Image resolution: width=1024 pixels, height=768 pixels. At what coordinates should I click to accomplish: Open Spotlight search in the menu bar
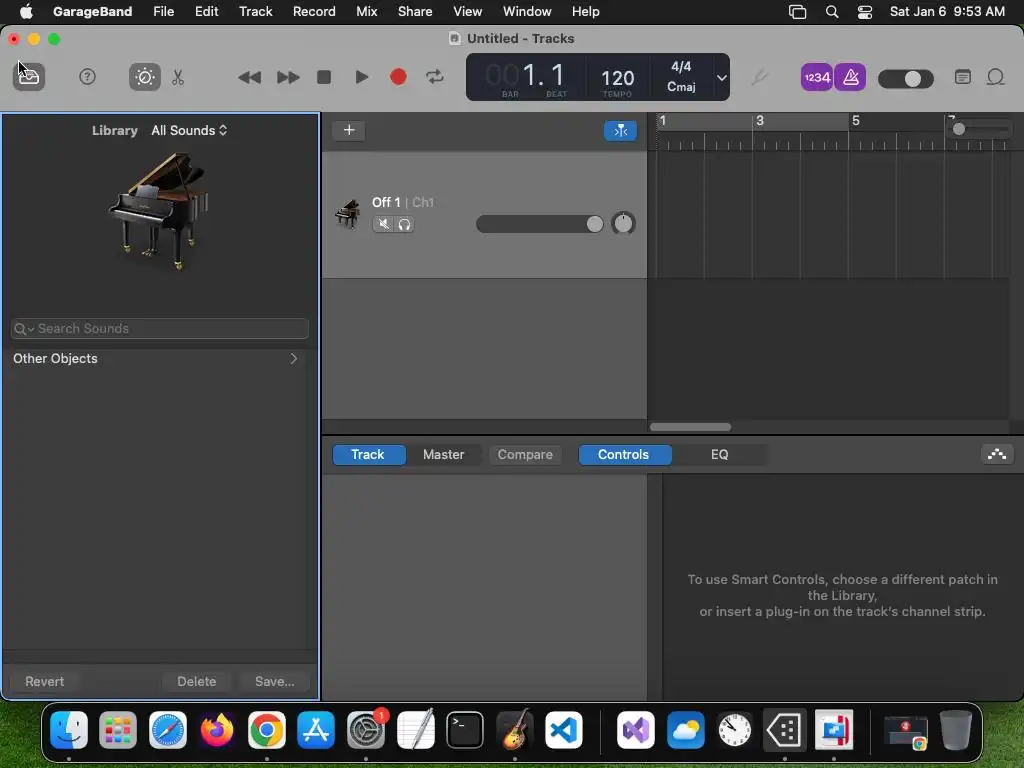pos(831,12)
